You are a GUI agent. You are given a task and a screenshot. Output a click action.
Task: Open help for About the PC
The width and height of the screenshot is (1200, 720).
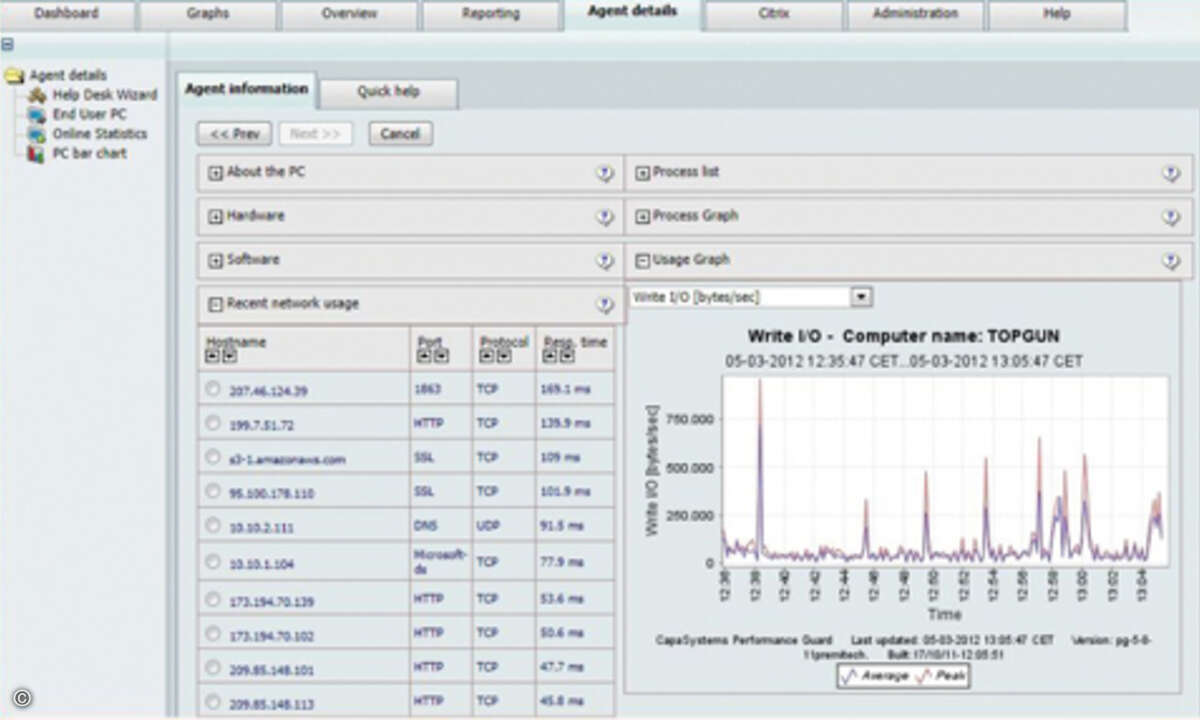605,173
